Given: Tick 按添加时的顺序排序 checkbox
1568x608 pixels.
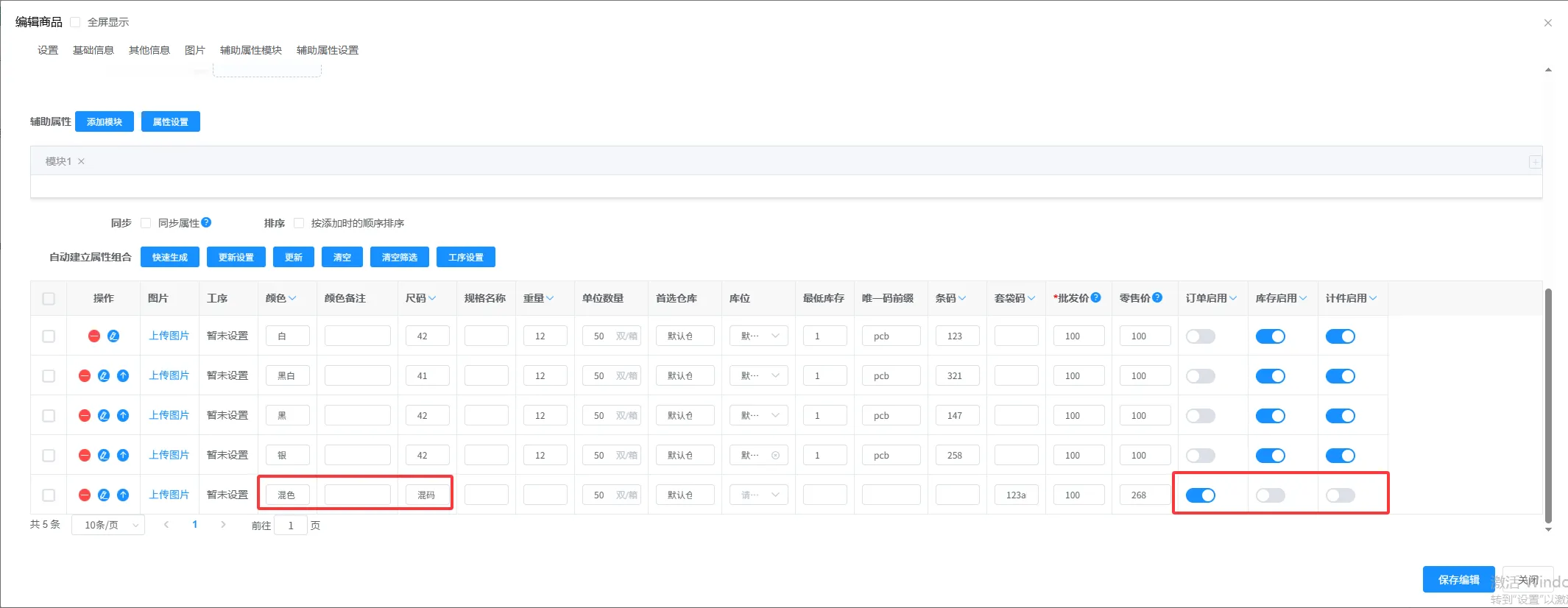Looking at the screenshot, I should pos(299,223).
